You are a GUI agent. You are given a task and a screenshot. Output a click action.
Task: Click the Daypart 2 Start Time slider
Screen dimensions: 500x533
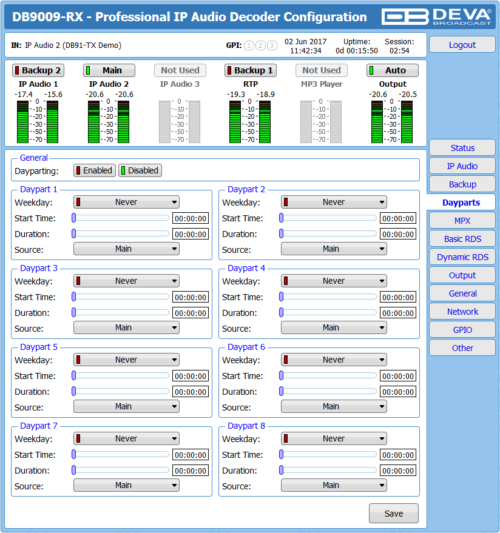(x=328, y=218)
